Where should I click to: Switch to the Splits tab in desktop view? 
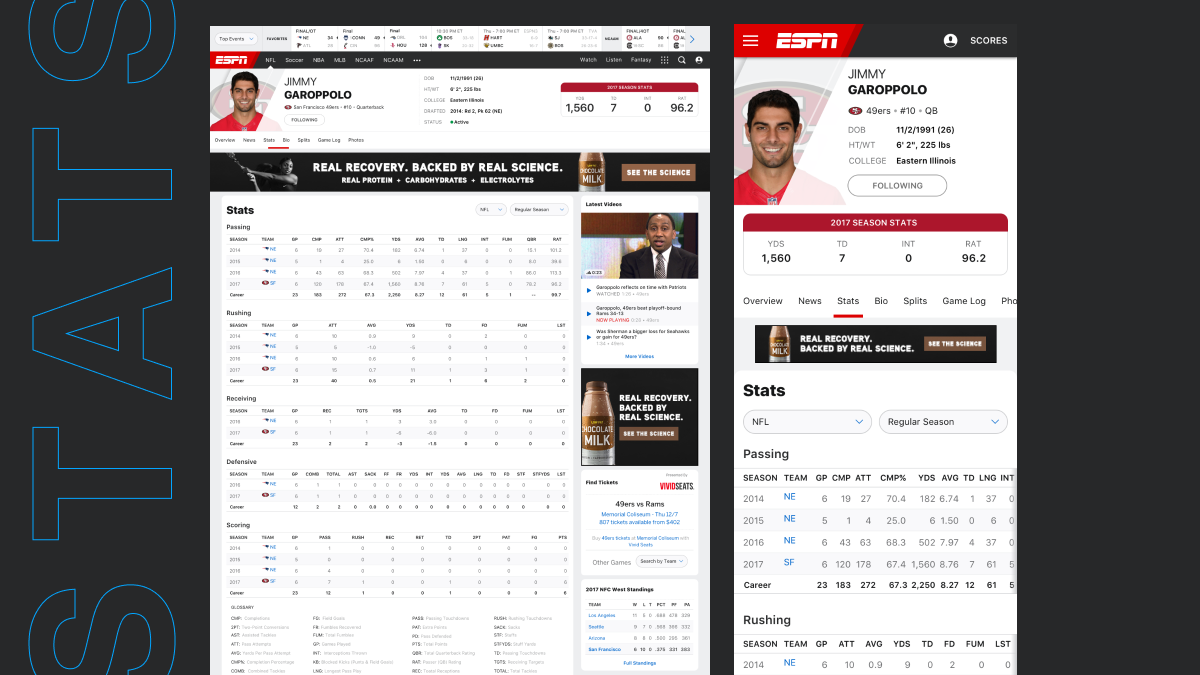pyautogui.click(x=304, y=140)
